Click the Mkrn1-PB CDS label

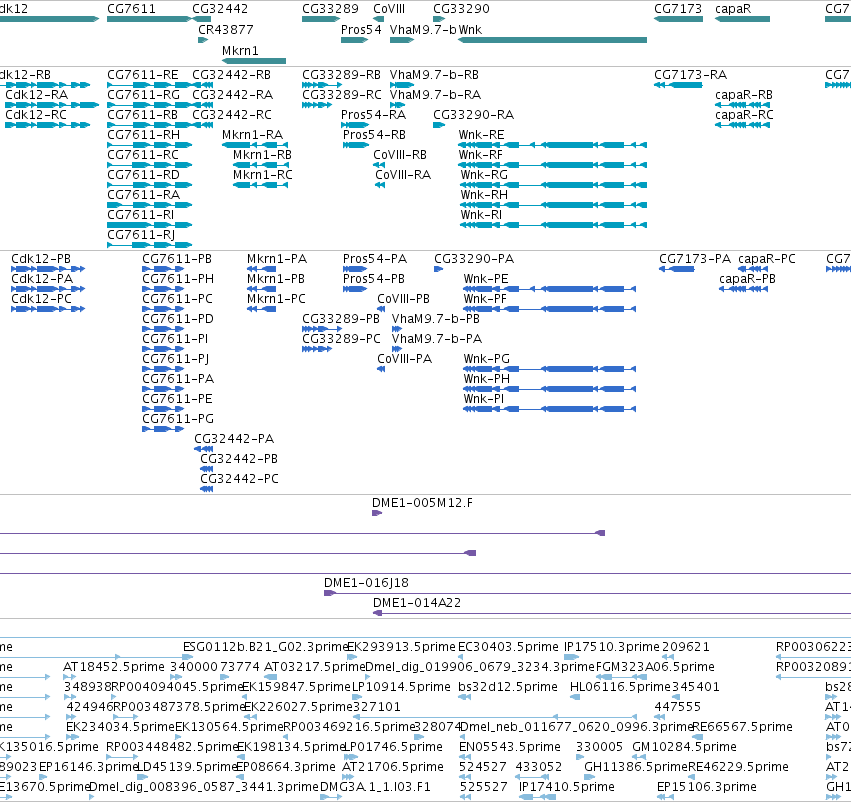276,278
